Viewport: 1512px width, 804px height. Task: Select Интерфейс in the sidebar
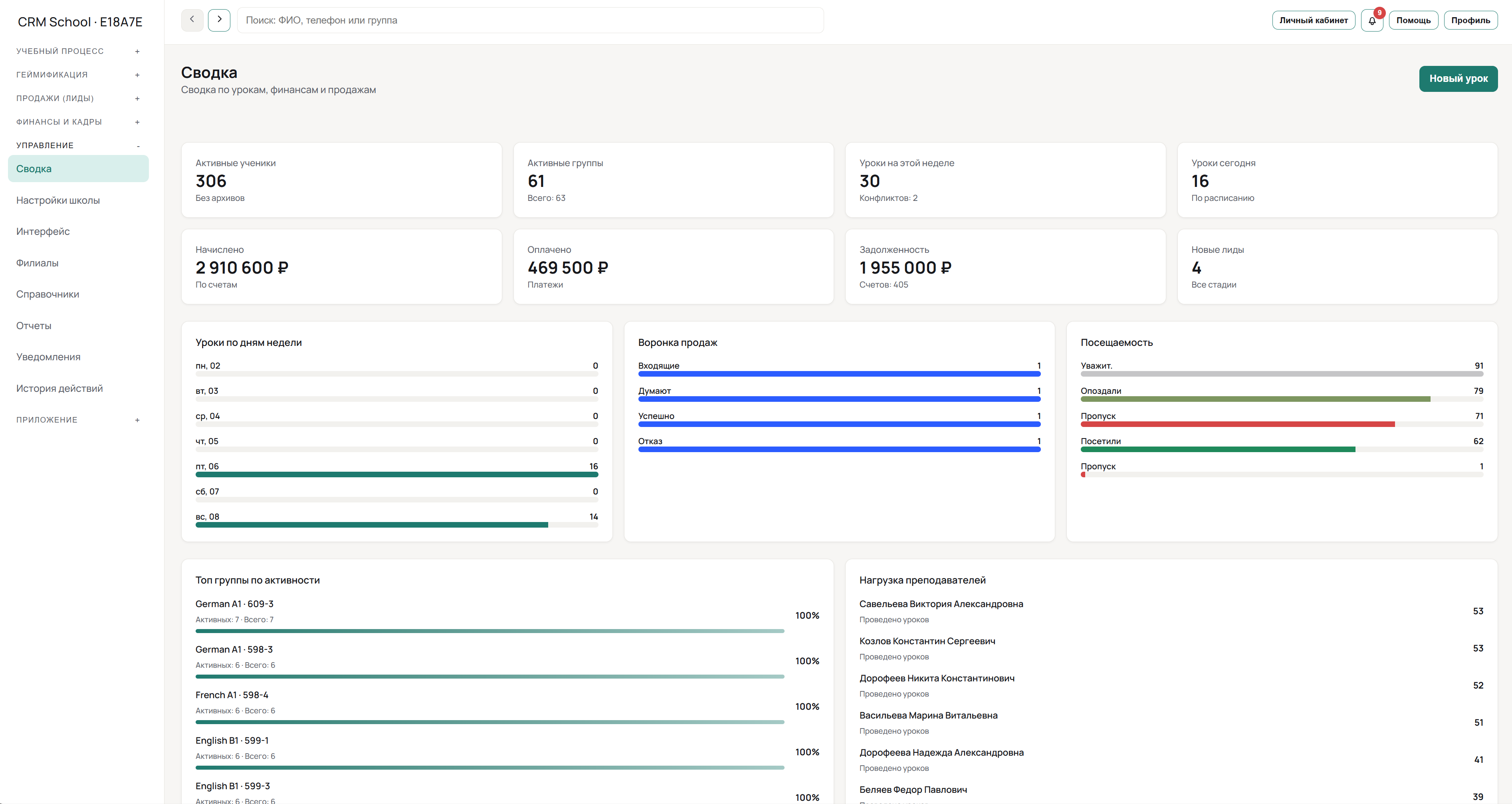pos(43,231)
